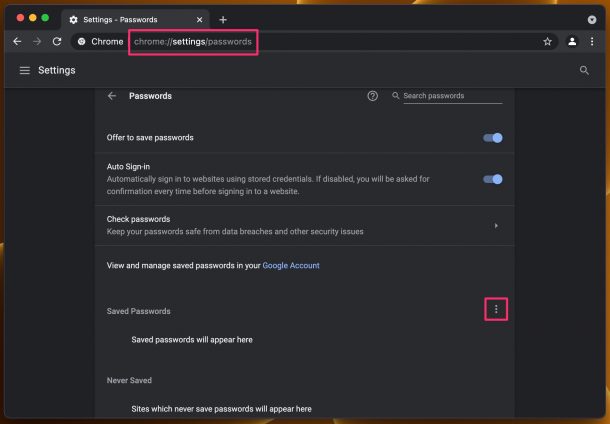Open tab search dropdown in title bar
This screenshot has height=424, width=610.
coord(592,19)
